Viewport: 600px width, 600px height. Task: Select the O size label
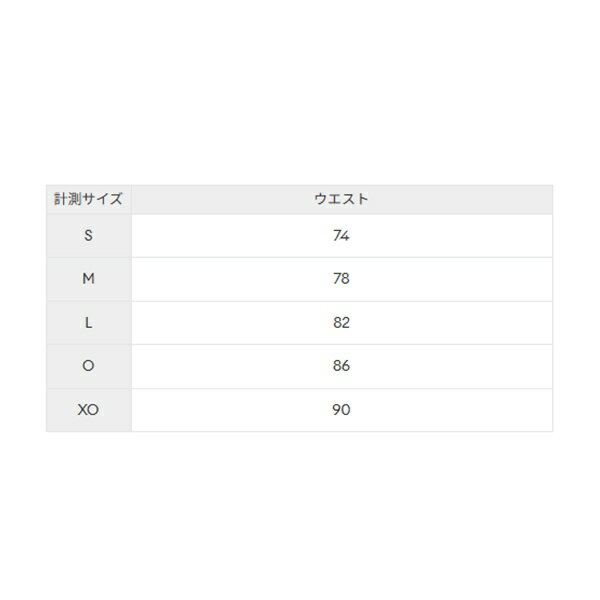click(88, 366)
